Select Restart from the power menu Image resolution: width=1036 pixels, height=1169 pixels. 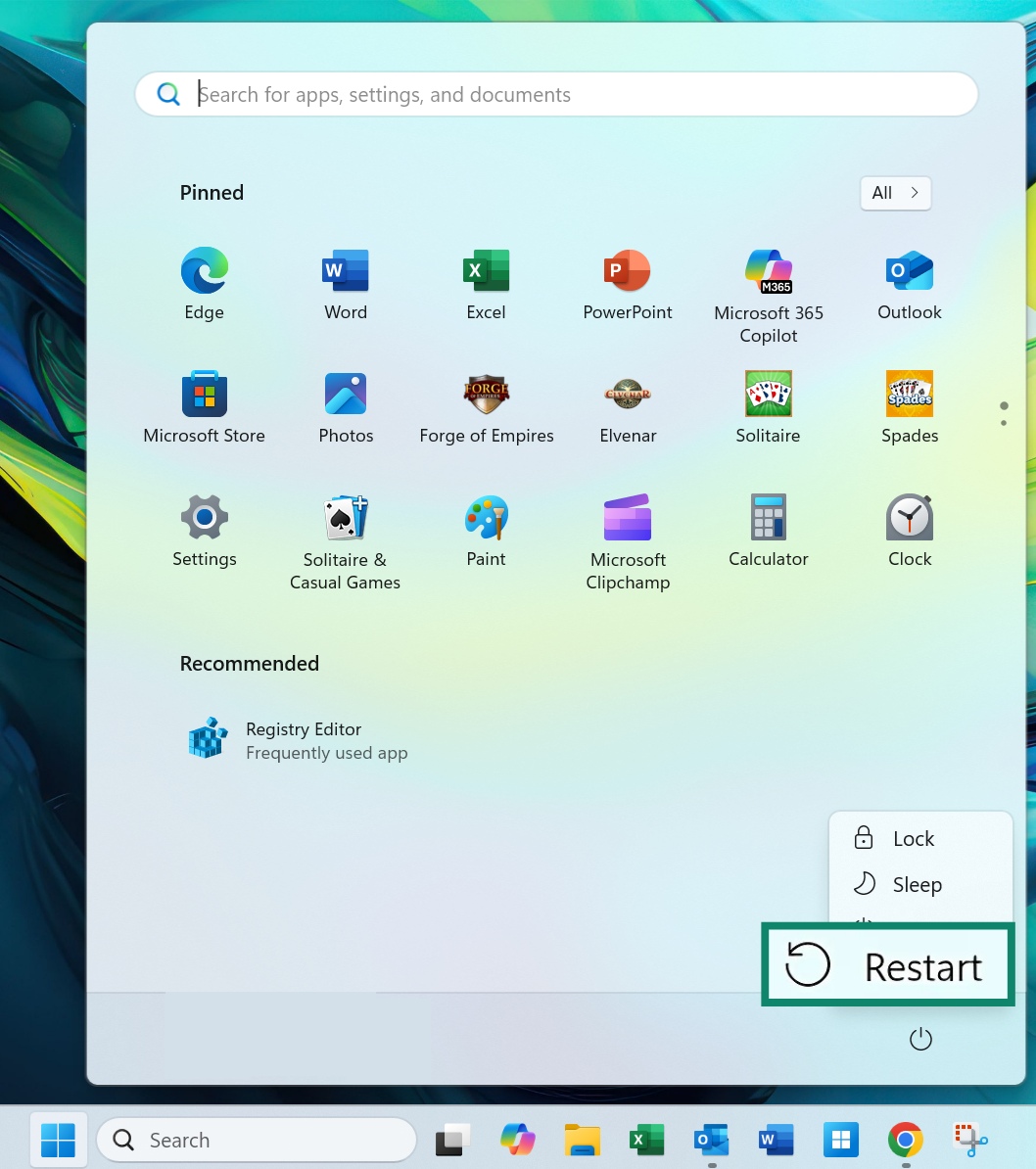click(x=886, y=964)
